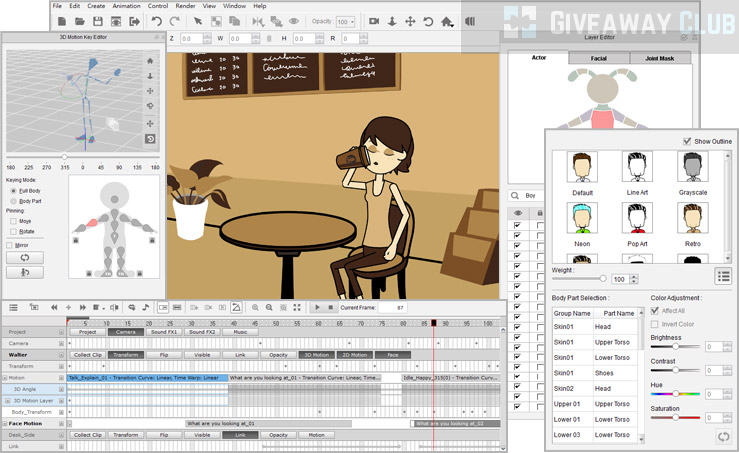Jump to the previous key in the timeline toolbar
Screen dimensions: 739x453
coord(54,307)
